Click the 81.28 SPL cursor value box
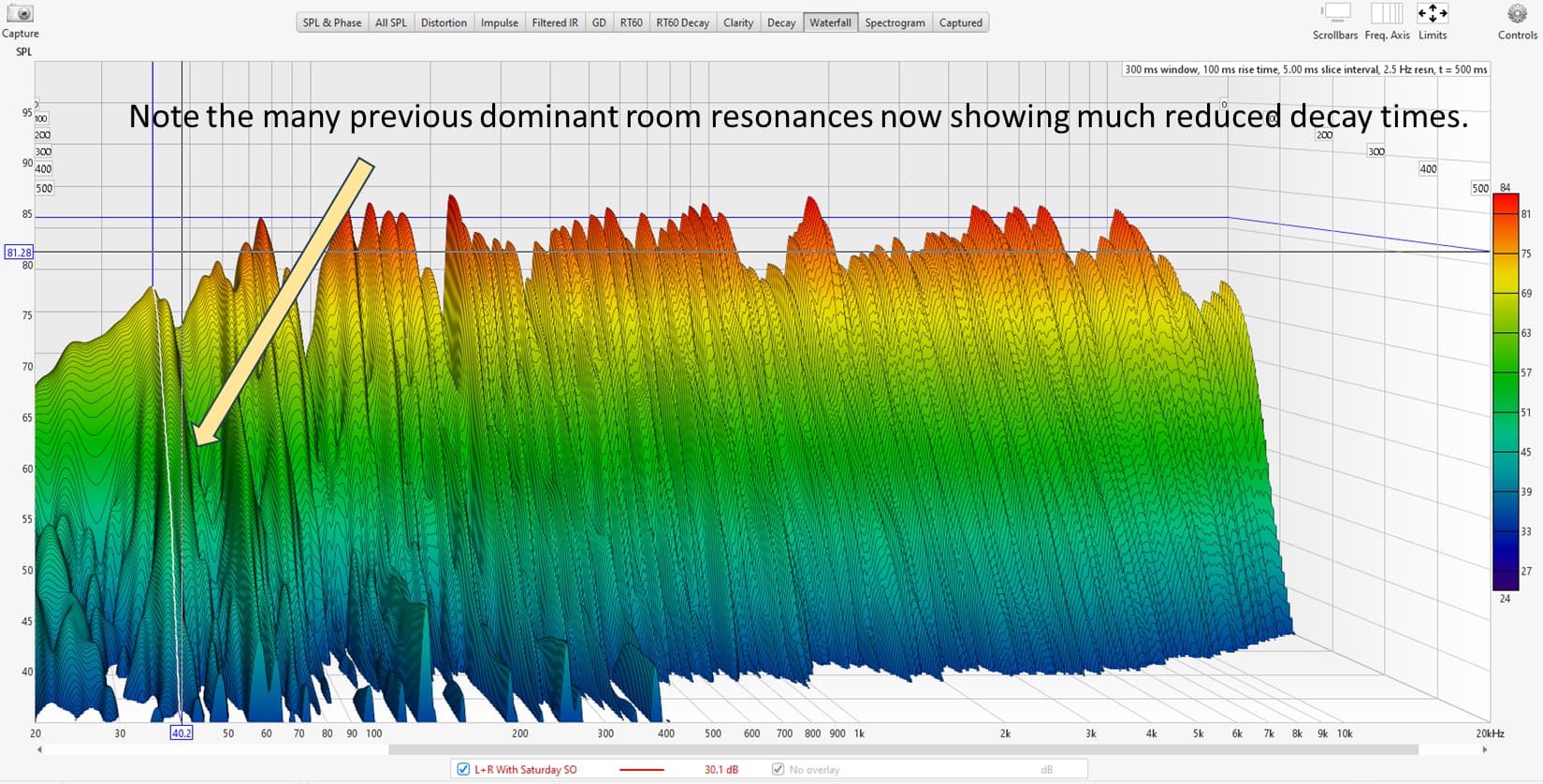1543x784 pixels. [19, 253]
